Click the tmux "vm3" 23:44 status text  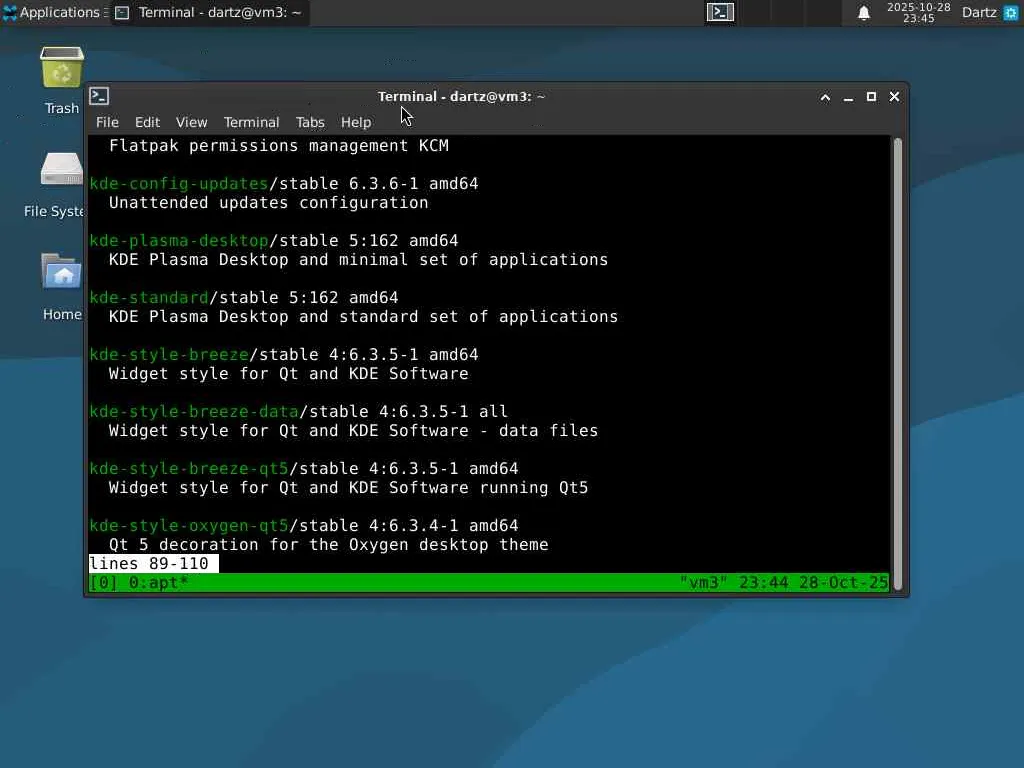pos(784,583)
